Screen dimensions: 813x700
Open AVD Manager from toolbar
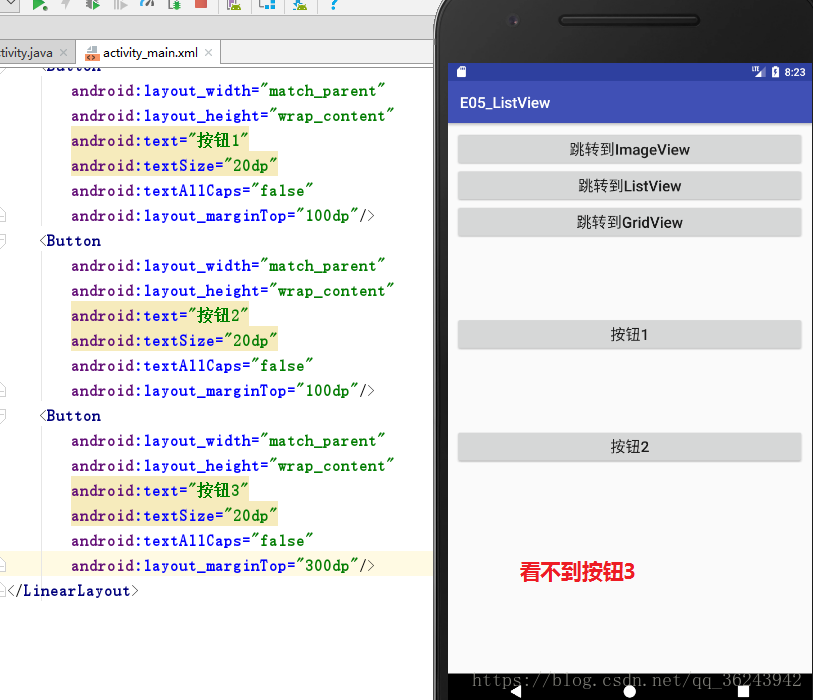(234, 5)
